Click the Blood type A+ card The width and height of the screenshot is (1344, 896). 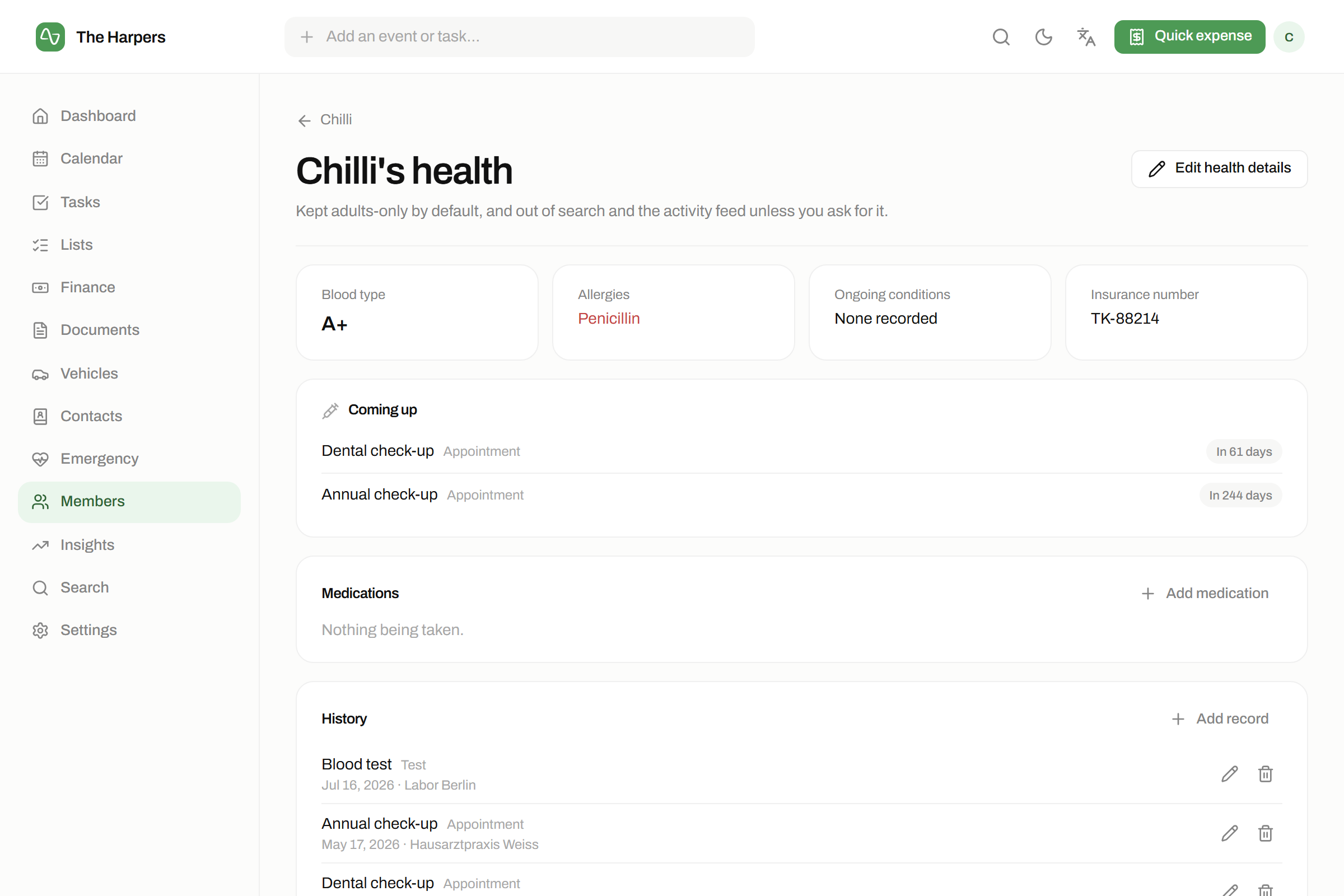[417, 312]
